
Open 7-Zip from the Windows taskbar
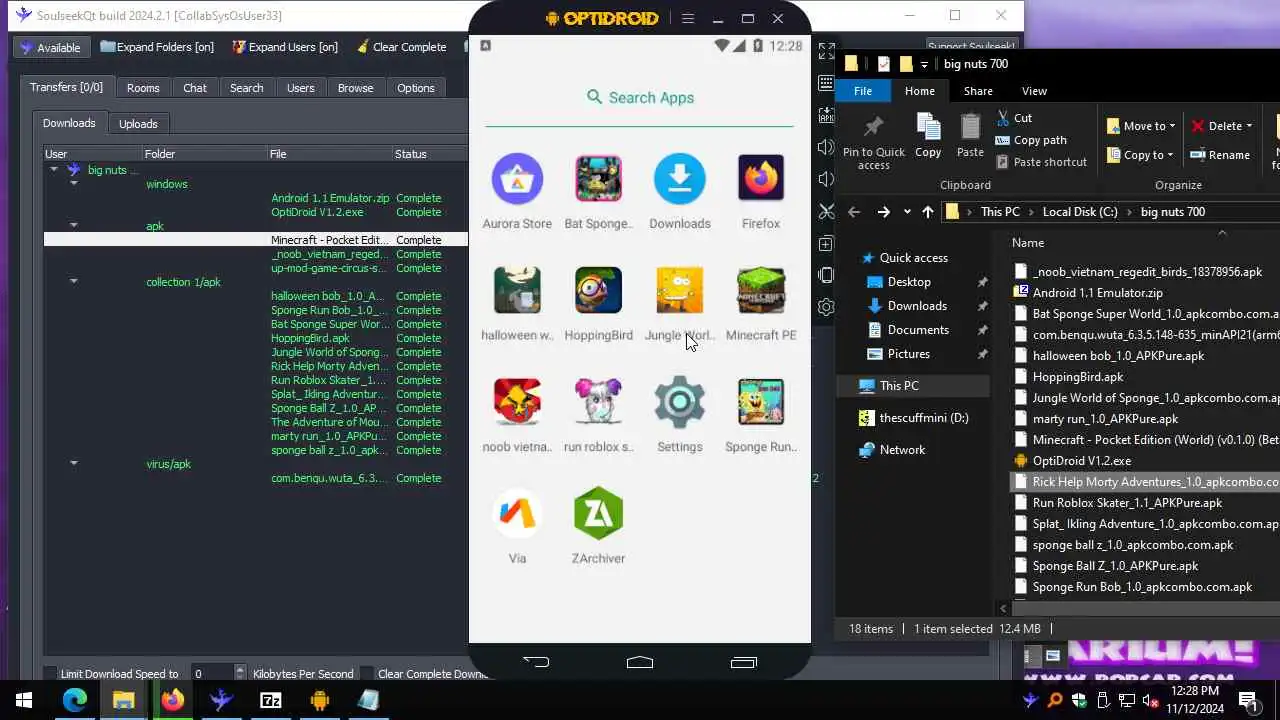pyautogui.click(x=271, y=700)
